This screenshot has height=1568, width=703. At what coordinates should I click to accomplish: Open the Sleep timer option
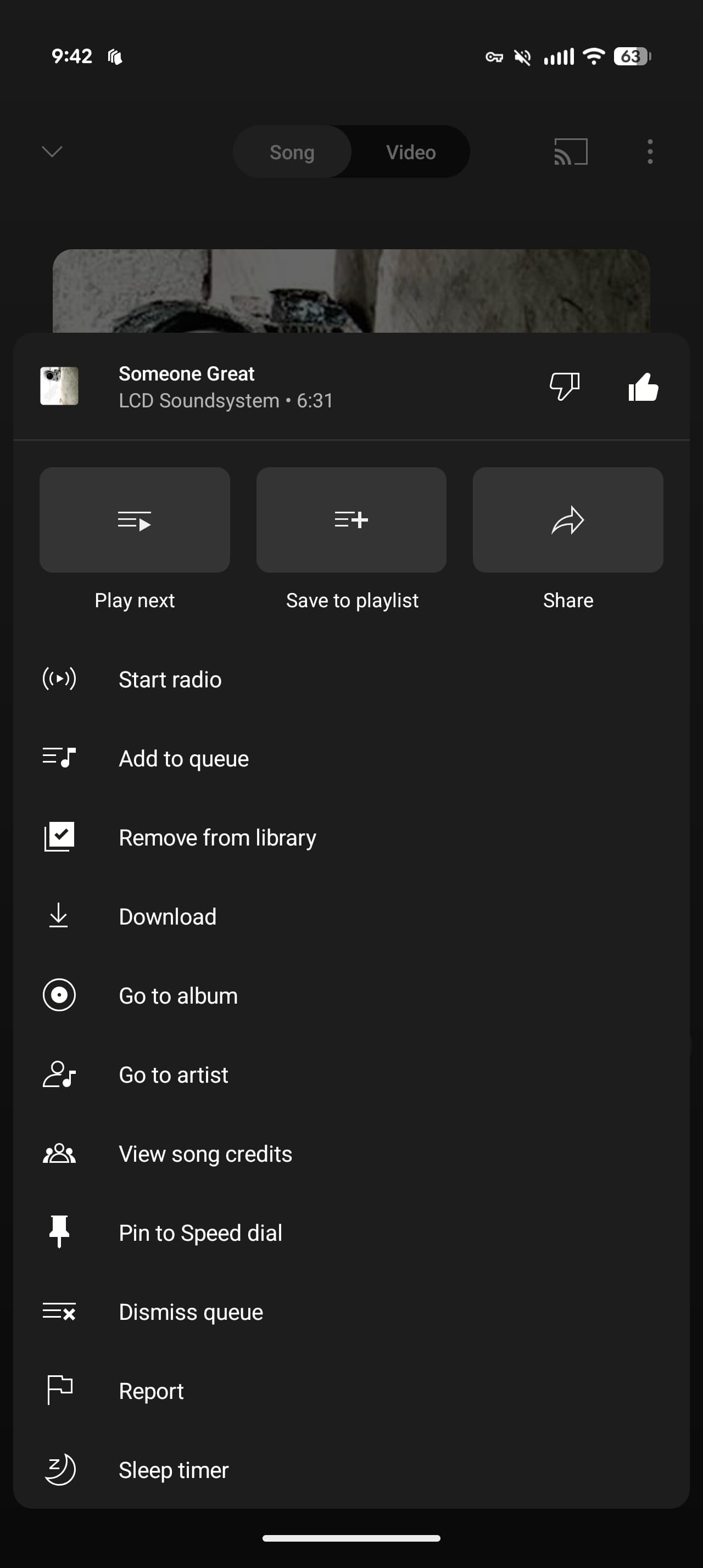(x=174, y=1470)
